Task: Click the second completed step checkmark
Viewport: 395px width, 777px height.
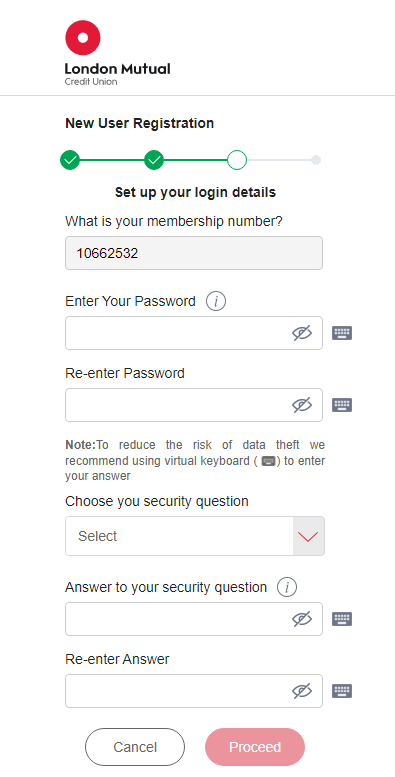Action: pos(154,160)
